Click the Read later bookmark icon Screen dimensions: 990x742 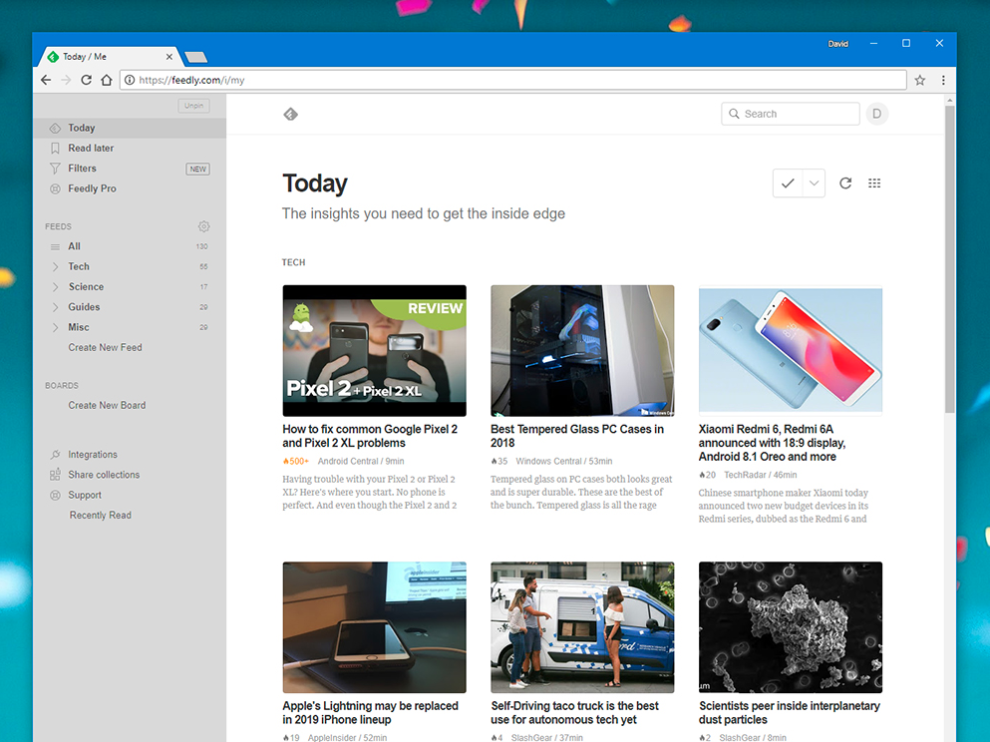pyautogui.click(x=55, y=148)
